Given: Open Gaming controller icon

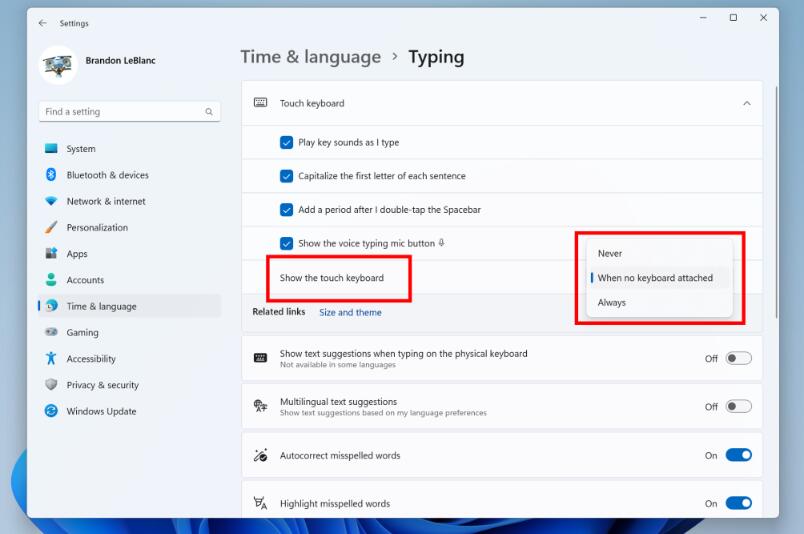Looking at the screenshot, I should tap(51, 332).
